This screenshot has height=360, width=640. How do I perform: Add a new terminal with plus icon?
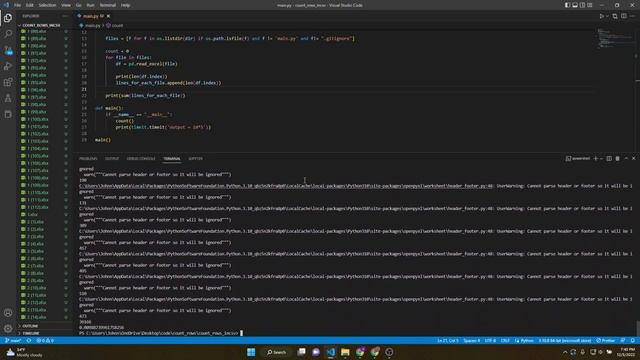click(596, 158)
